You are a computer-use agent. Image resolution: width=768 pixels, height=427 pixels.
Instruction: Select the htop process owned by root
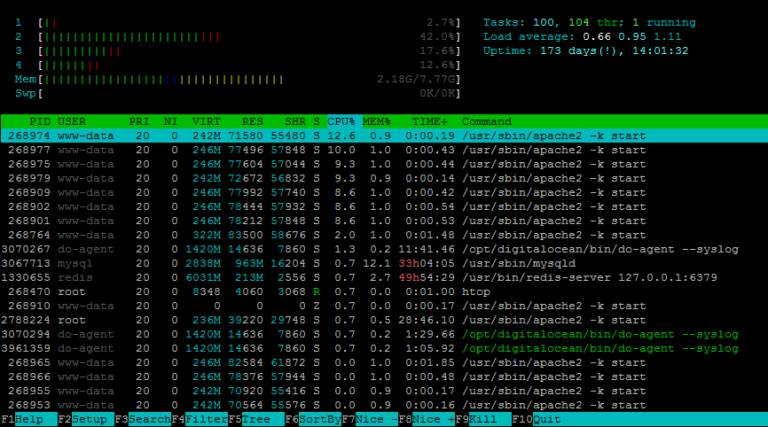tap(300, 291)
